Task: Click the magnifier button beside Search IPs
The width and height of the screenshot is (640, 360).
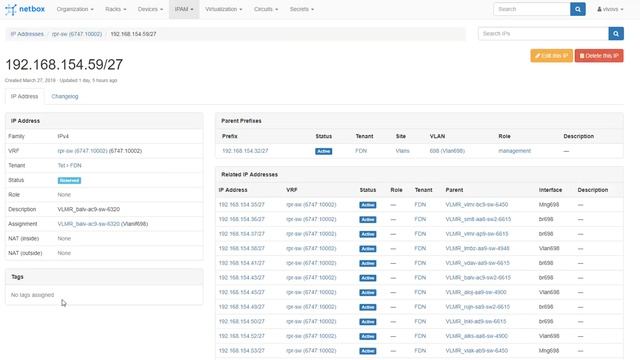Action: point(616,33)
